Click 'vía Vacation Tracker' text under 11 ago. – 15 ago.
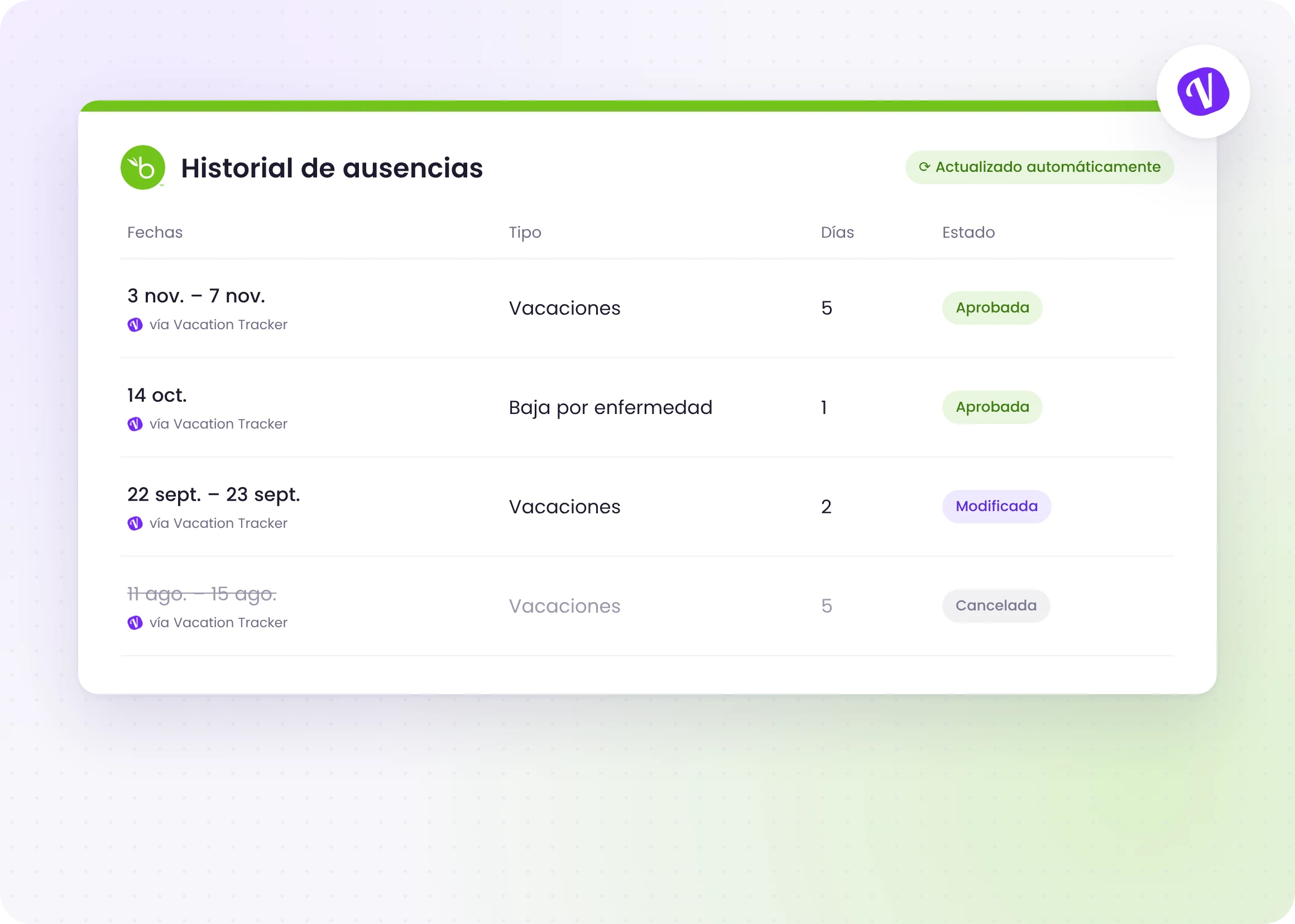Viewport: 1295px width, 924px height. [x=219, y=623]
